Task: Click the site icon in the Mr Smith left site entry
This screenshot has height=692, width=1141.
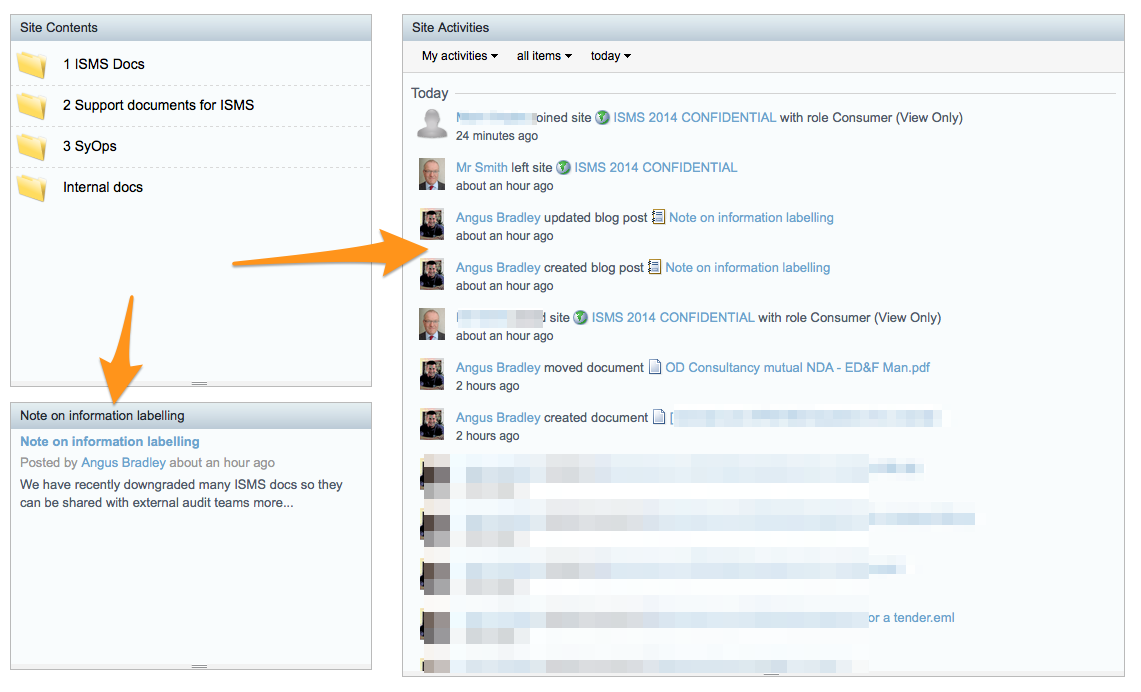Action: 563,168
